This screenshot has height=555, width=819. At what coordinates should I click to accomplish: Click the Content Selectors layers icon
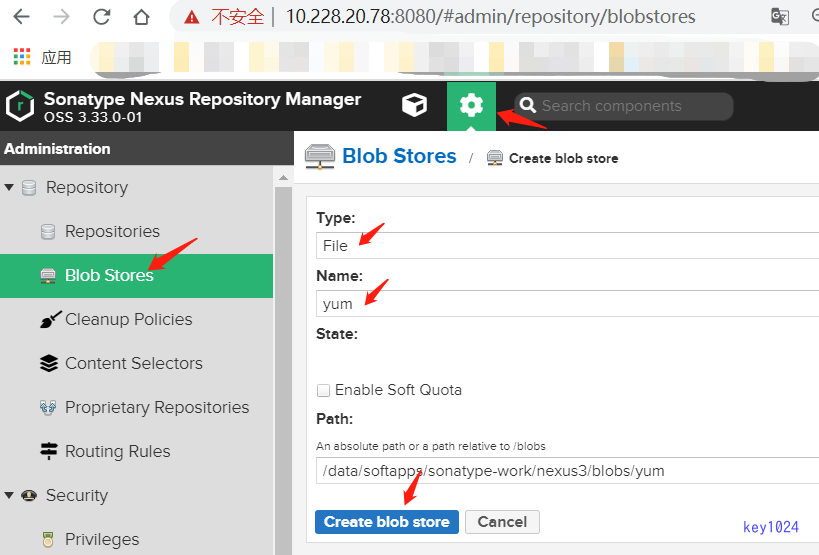click(x=49, y=363)
